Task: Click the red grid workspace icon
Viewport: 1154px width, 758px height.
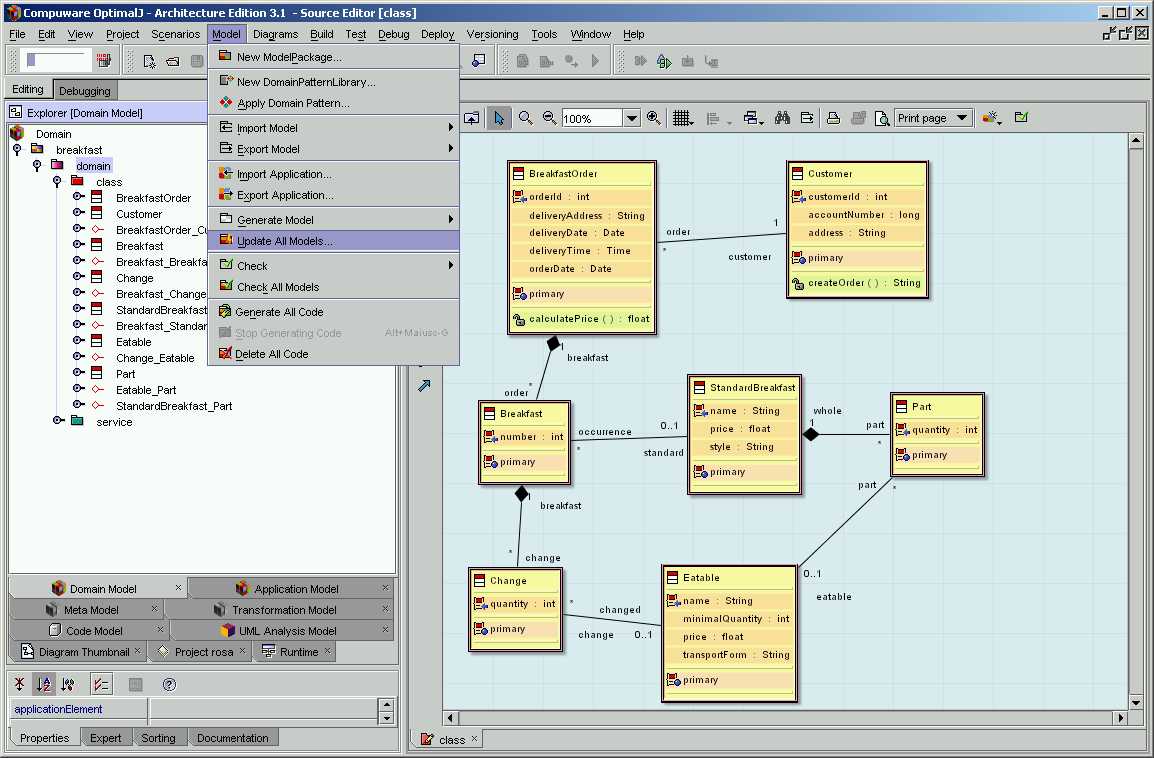Action: (104, 60)
